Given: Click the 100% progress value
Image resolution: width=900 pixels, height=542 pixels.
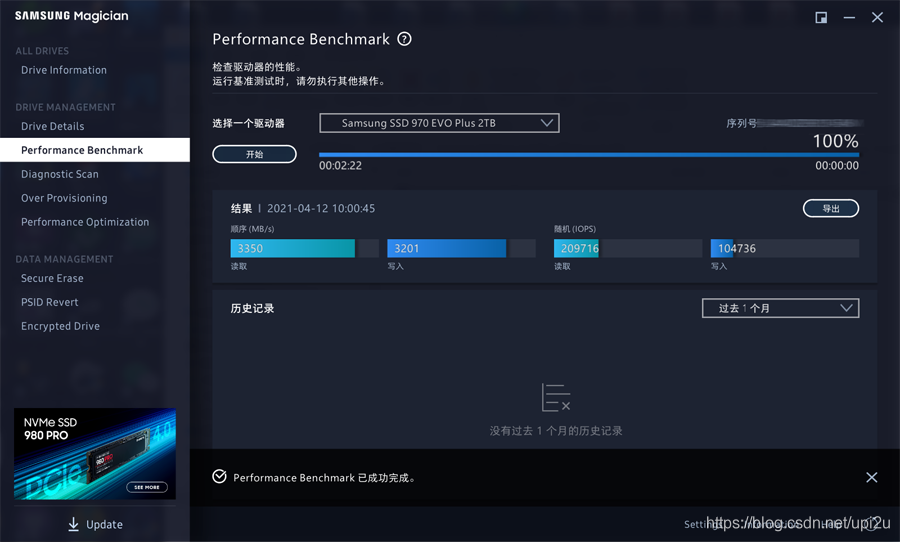Looking at the screenshot, I should pyautogui.click(x=836, y=141).
